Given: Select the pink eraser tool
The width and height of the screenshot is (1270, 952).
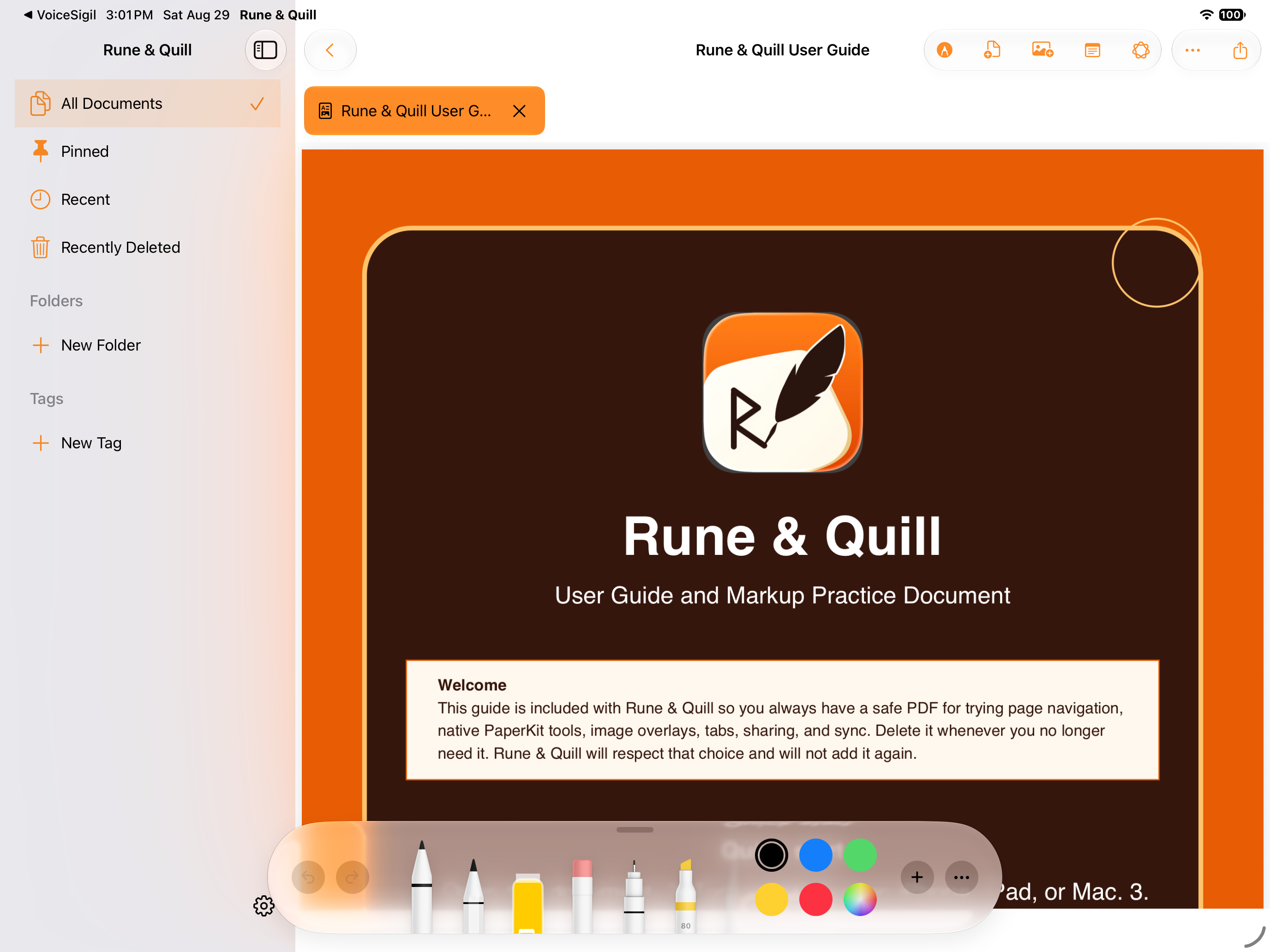Looking at the screenshot, I should coord(582,895).
